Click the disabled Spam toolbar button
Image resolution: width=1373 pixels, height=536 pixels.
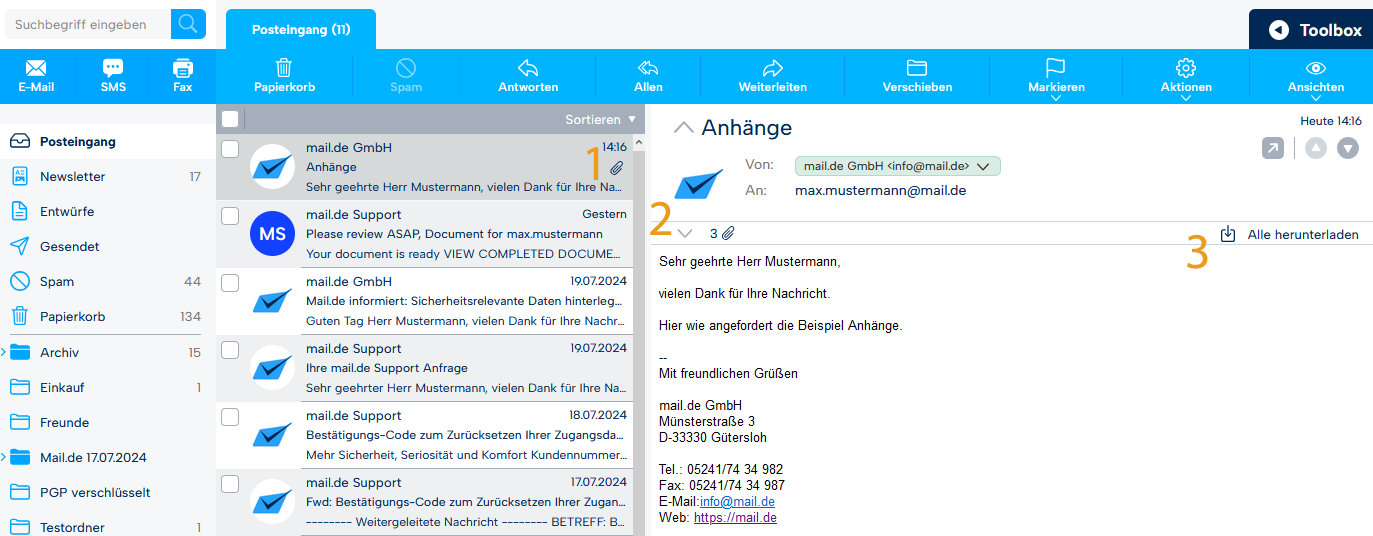pos(406,76)
